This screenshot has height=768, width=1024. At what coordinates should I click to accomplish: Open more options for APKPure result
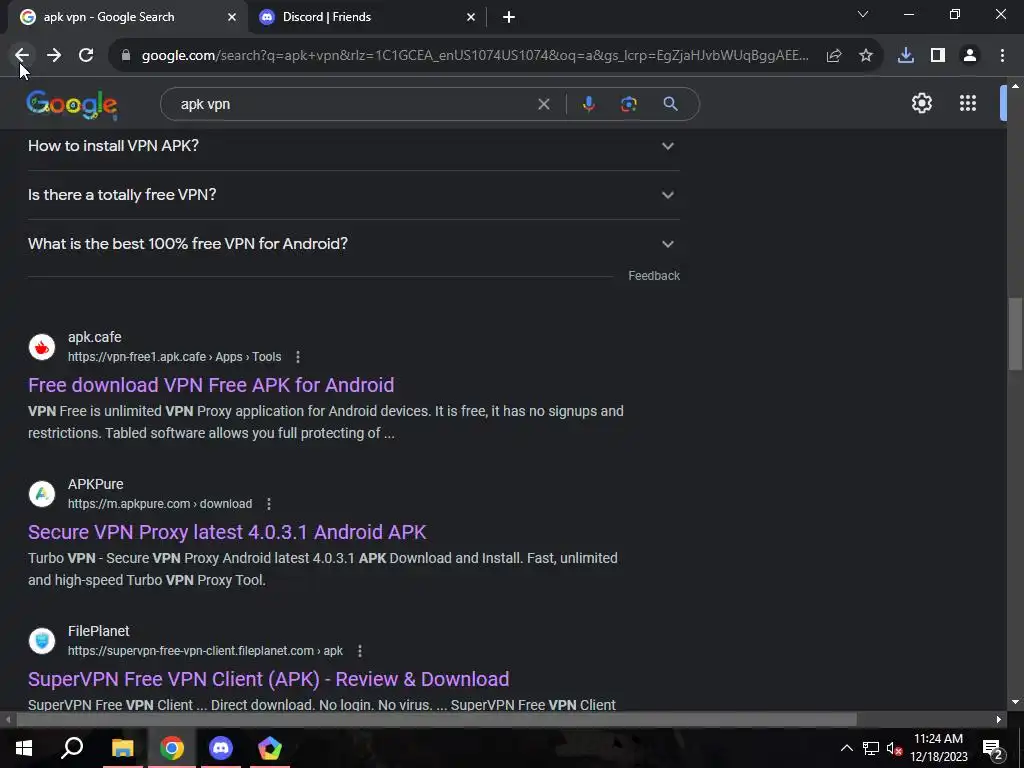(269, 504)
